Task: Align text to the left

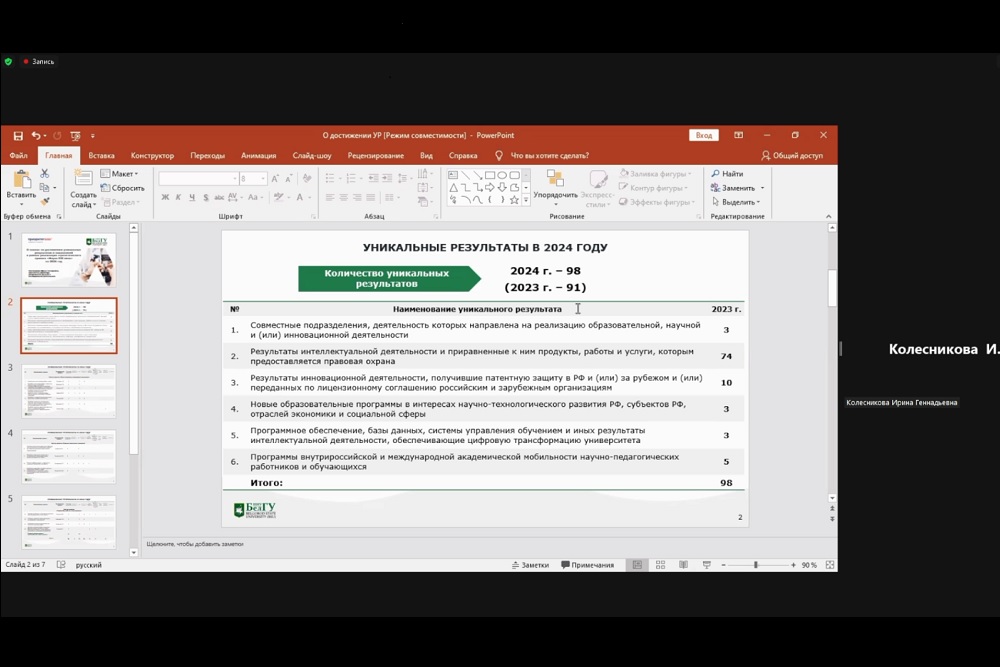Action: point(330,198)
